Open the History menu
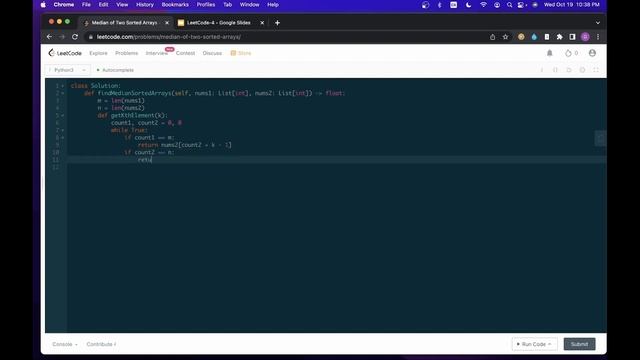 point(144,5)
